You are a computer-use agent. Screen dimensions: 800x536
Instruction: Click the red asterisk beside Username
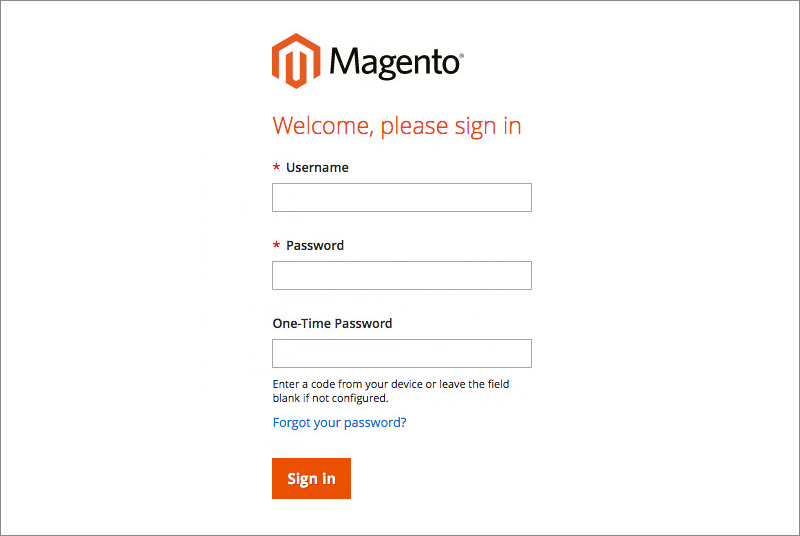tap(276, 167)
